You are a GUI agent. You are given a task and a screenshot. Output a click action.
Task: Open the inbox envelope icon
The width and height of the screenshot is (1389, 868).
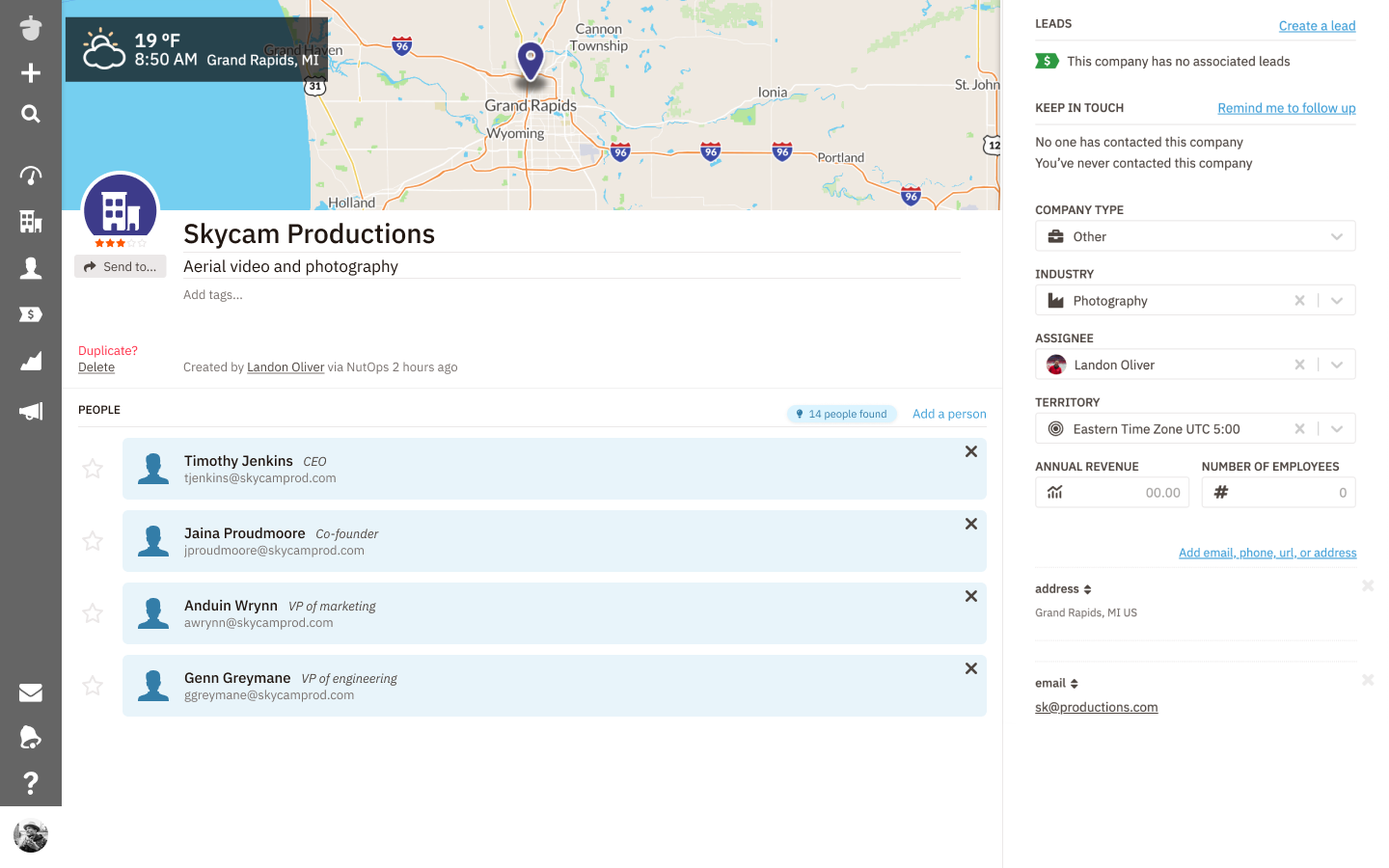point(31,692)
